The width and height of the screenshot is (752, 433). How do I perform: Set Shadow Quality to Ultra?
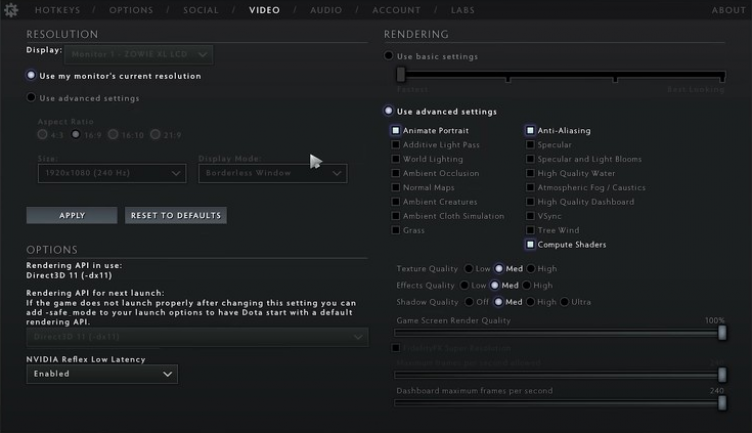point(564,302)
